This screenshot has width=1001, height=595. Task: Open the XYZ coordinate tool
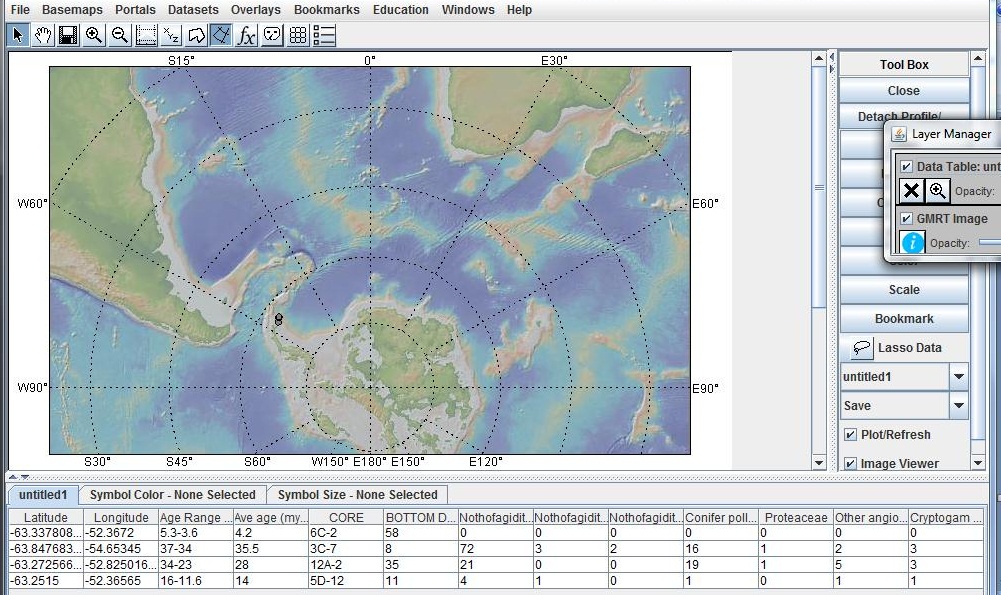[169, 35]
